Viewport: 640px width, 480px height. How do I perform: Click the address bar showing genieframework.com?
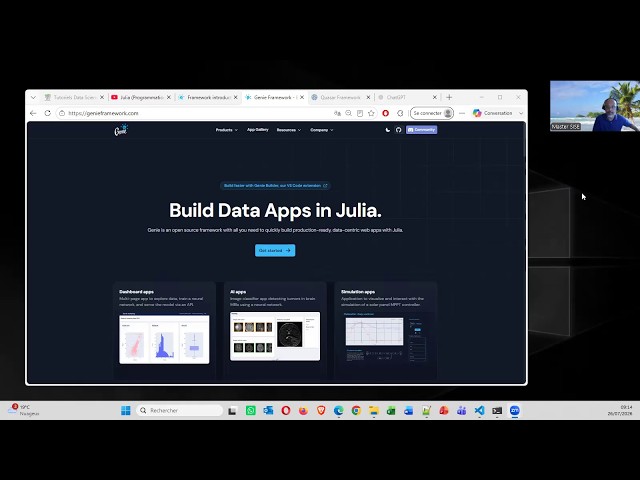(196, 113)
